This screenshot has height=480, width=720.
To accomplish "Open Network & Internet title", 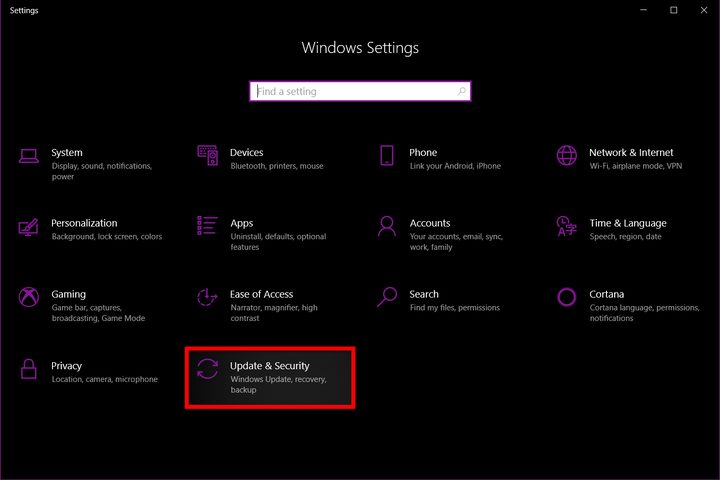I will click(x=631, y=152).
